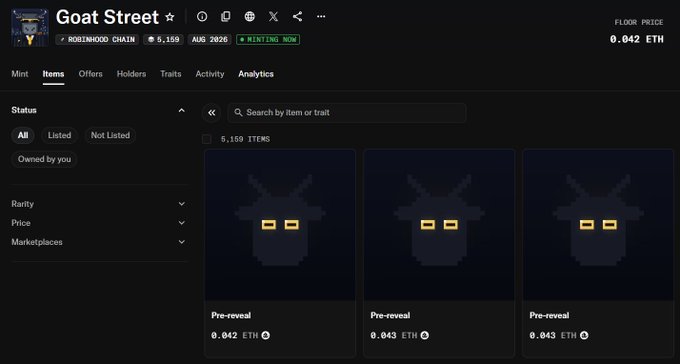Viewport: 680px width, 364px height.
Task: Copy contract address icon
Action: point(226,16)
